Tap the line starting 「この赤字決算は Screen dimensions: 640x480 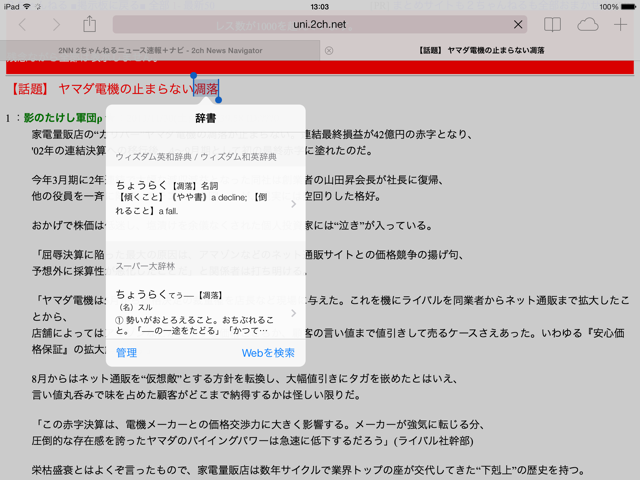tap(259, 424)
